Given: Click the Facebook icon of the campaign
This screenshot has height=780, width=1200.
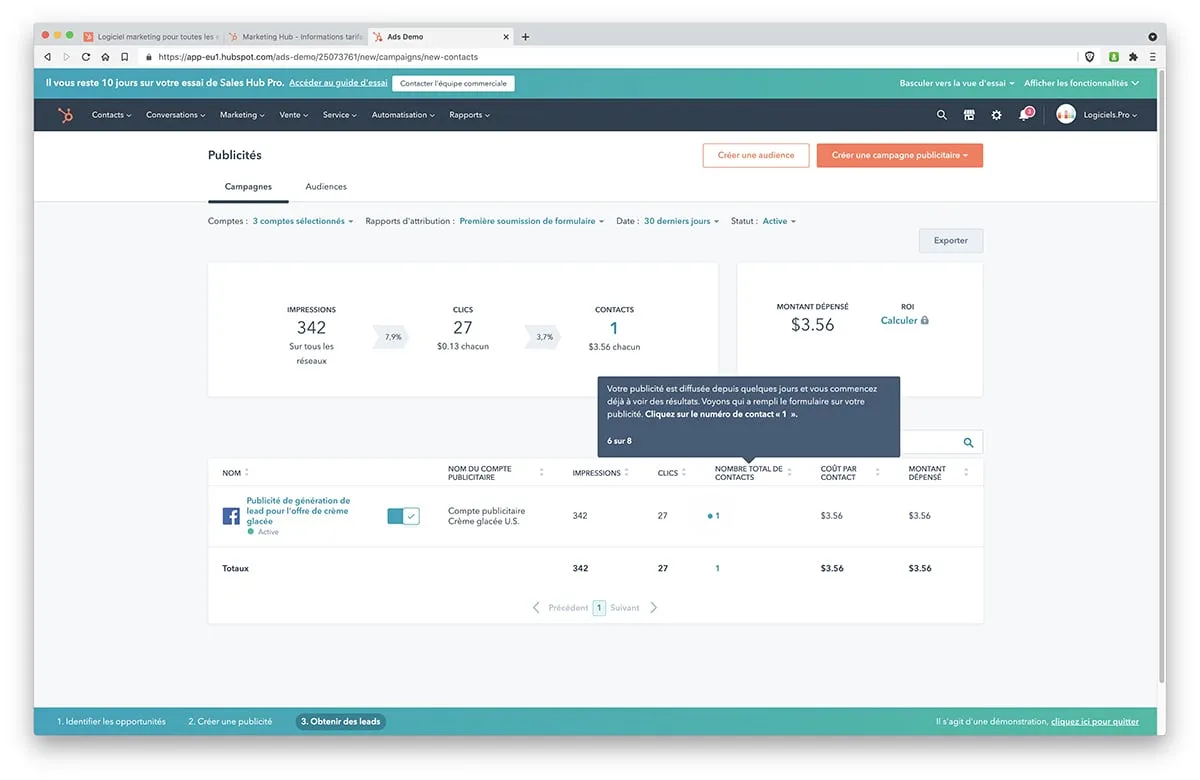Looking at the screenshot, I should 231,516.
